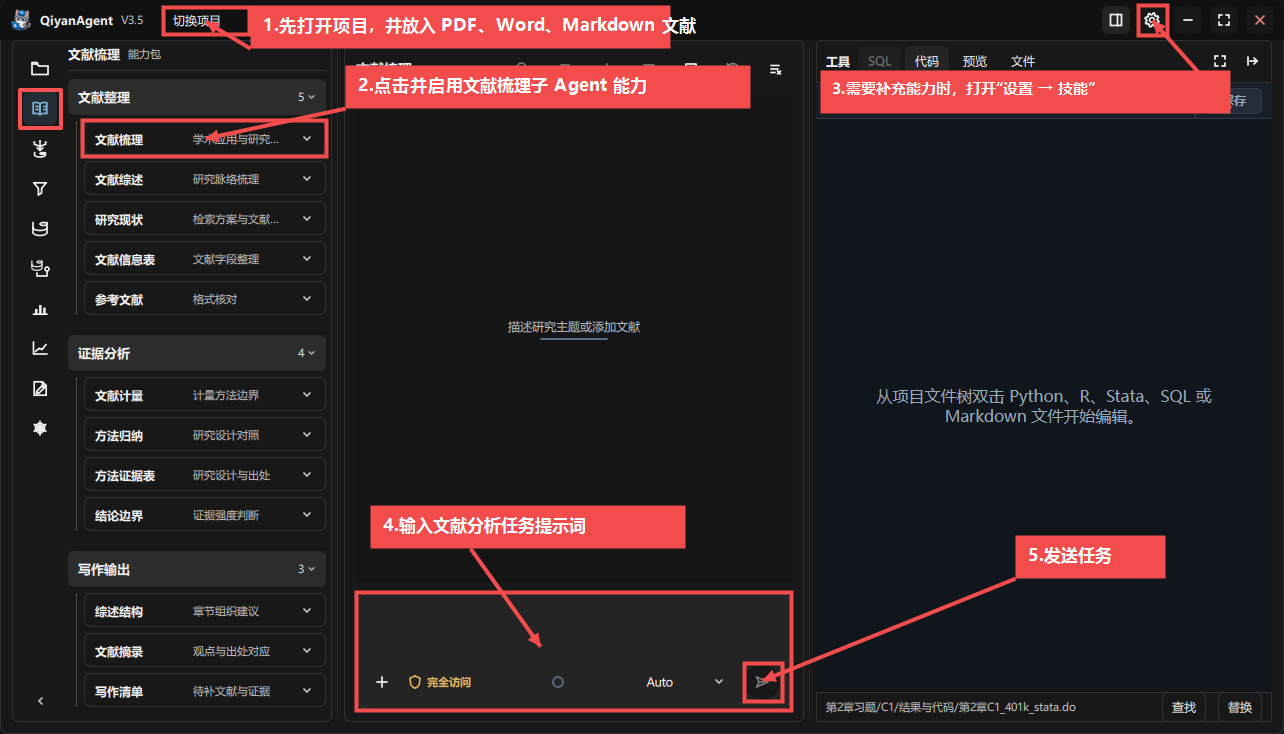Select the 方法证据表 capability

204,475
